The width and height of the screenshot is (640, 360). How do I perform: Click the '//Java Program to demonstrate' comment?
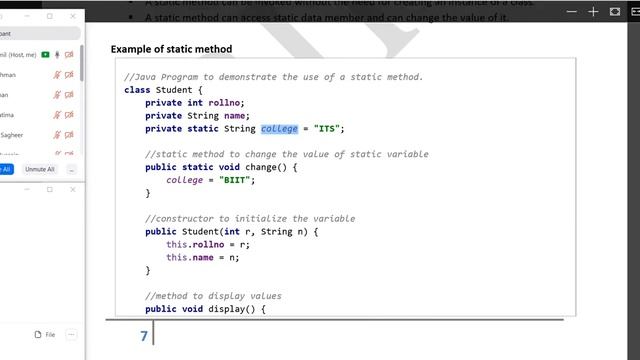273,77
